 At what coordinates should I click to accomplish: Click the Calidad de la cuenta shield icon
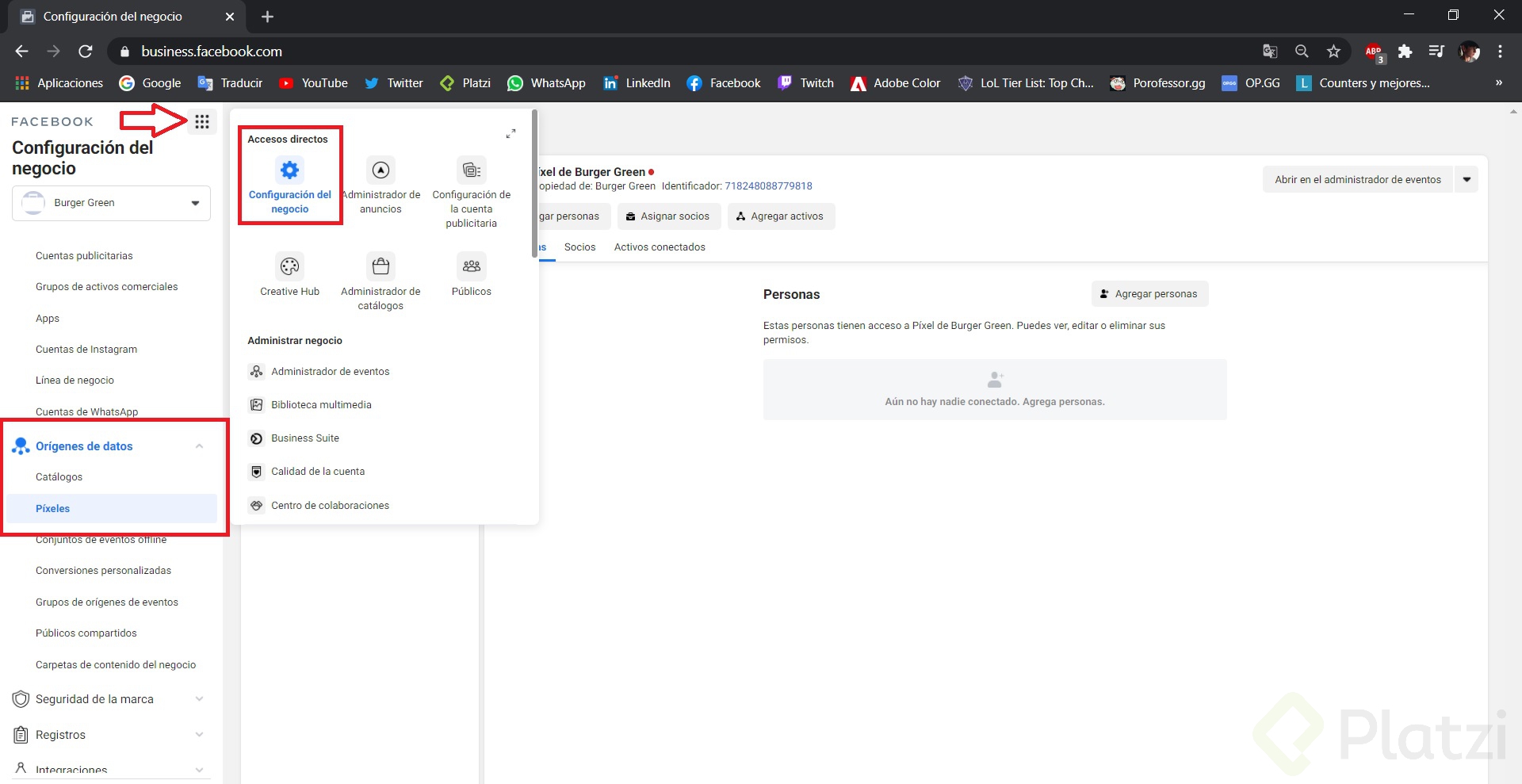[256, 471]
